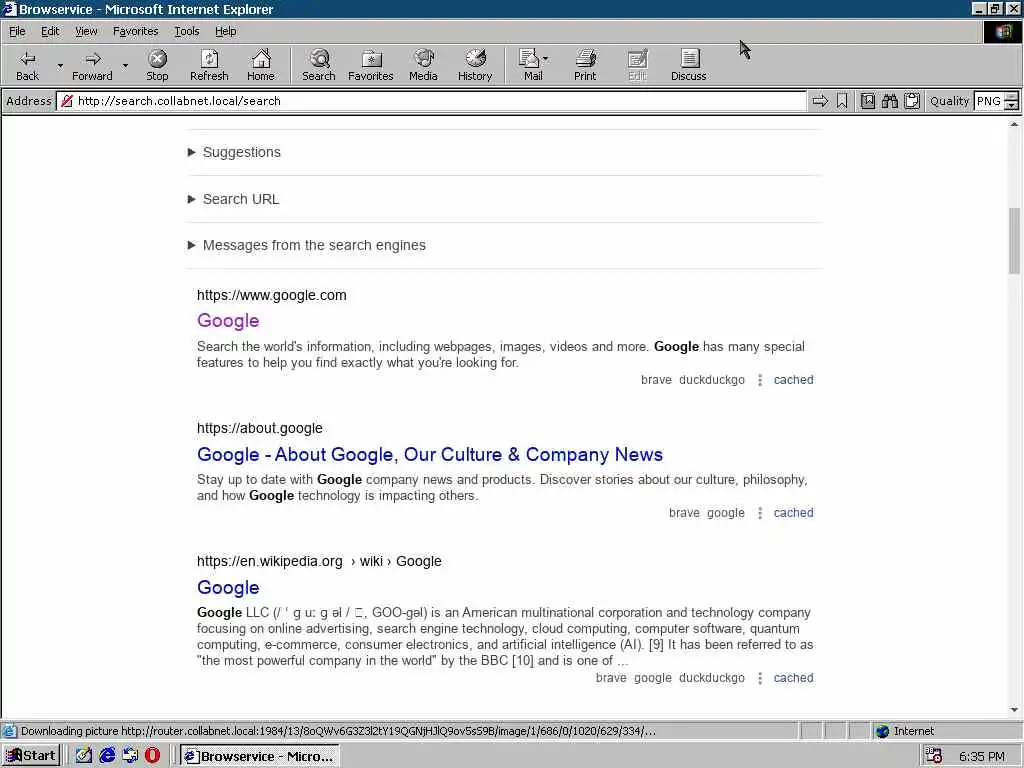Click the third quick launch icon
The width and height of the screenshot is (1024, 768).
tap(130, 756)
